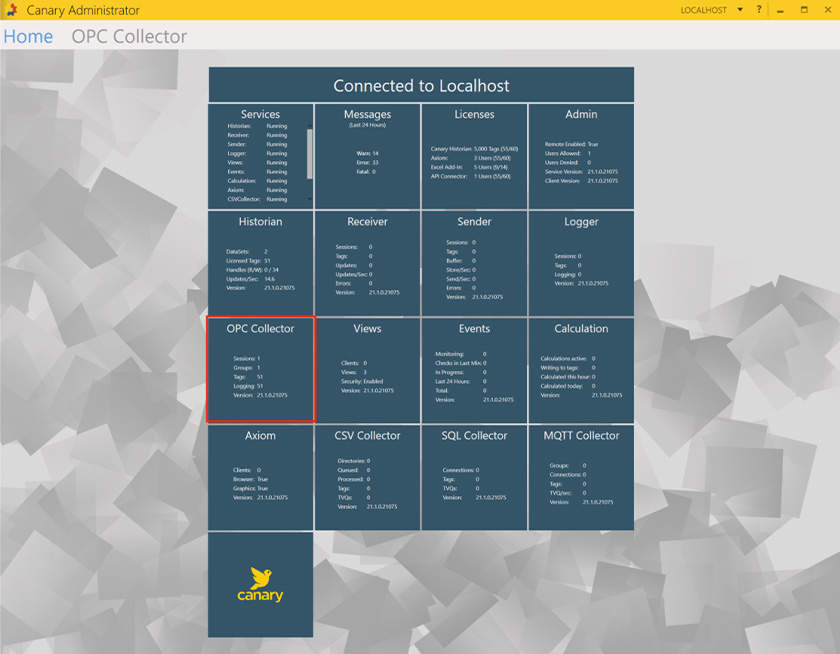This screenshot has height=654, width=840.
Task: Open the Admin tile
Action: pyautogui.click(x=581, y=156)
